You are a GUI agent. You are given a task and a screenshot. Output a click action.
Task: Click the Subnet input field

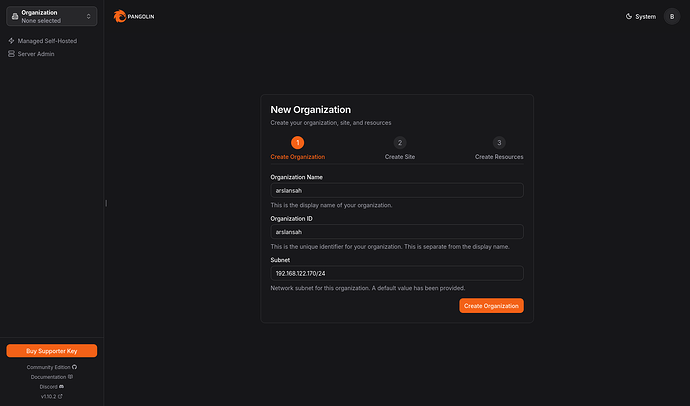point(397,273)
